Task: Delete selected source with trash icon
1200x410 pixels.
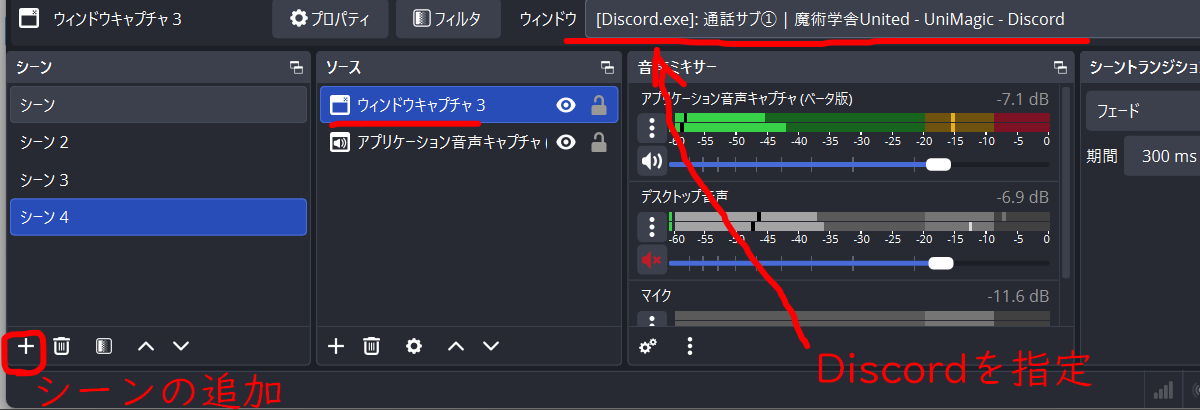Action: [x=371, y=346]
